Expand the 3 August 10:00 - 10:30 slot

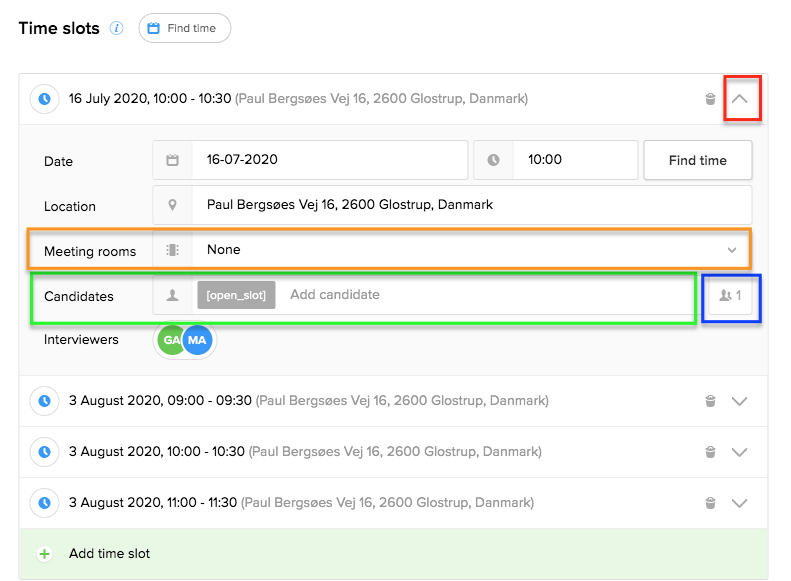click(x=740, y=452)
